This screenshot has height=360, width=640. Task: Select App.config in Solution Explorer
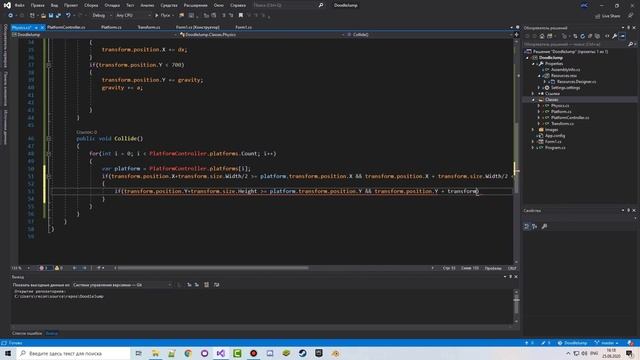coord(555,136)
